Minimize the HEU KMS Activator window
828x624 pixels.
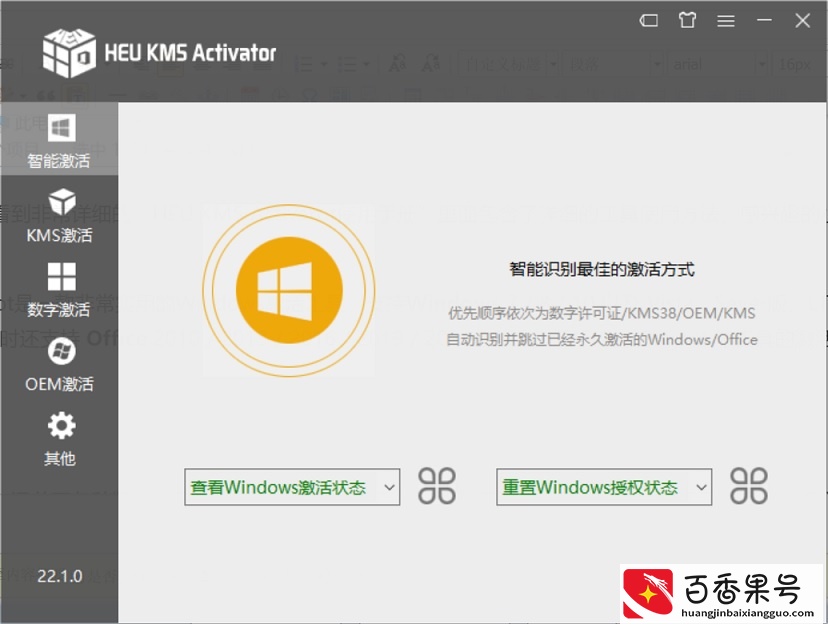pos(764,21)
